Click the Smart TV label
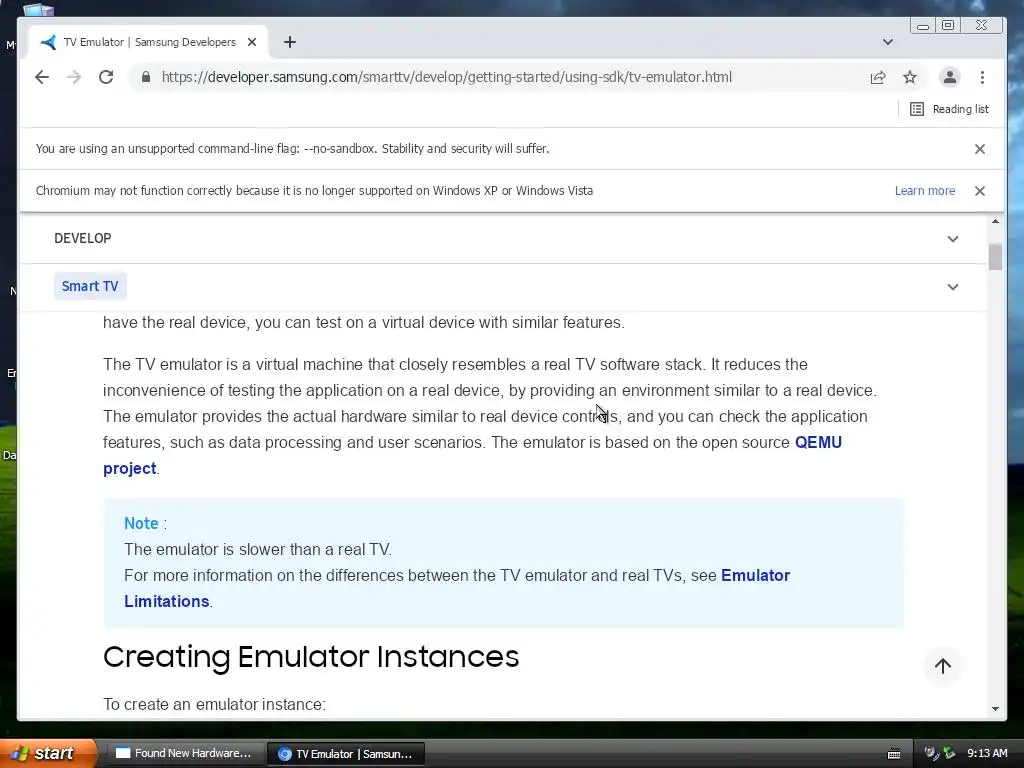 (x=90, y=286)
